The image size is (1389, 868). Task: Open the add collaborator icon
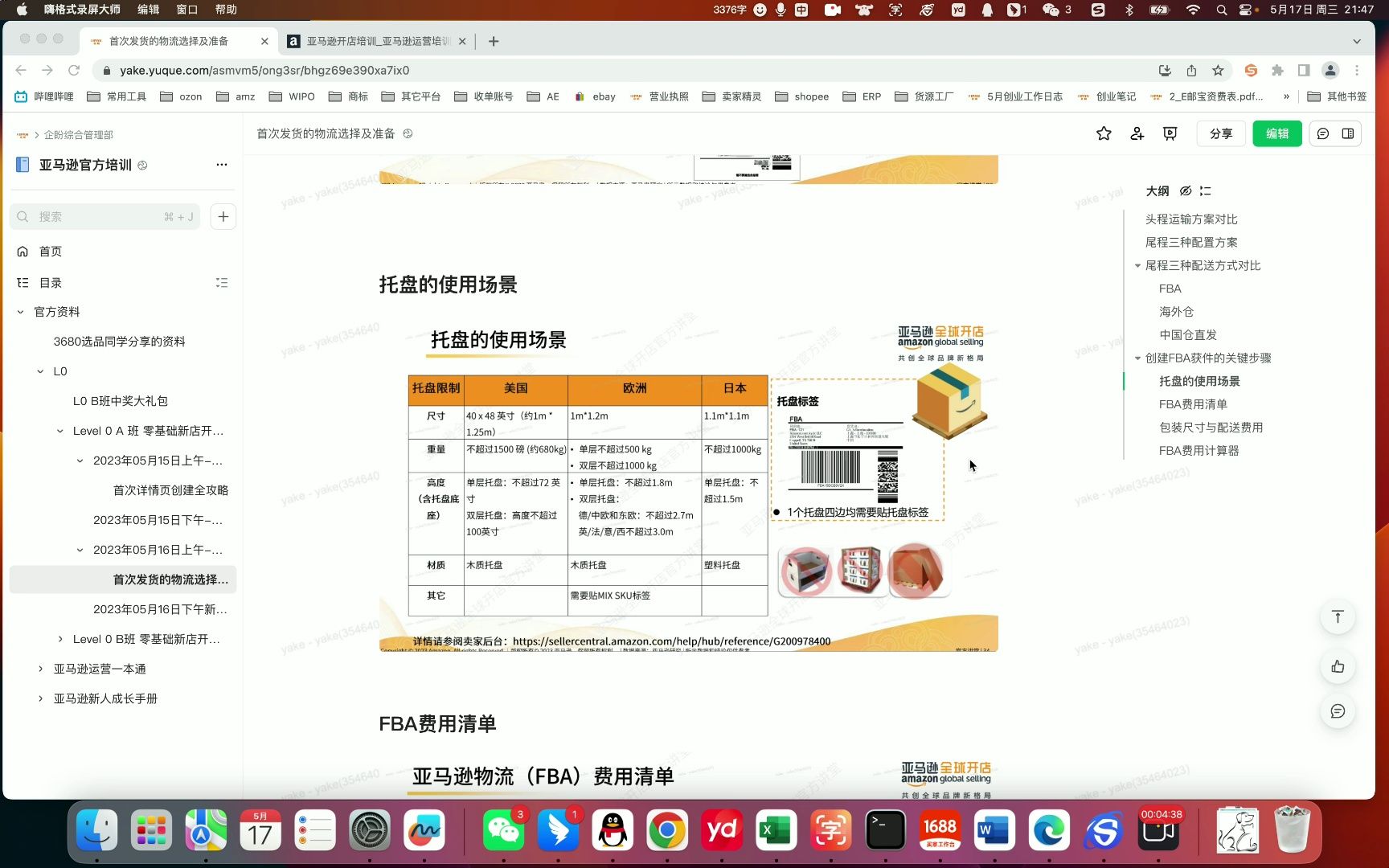(1137, 133)
